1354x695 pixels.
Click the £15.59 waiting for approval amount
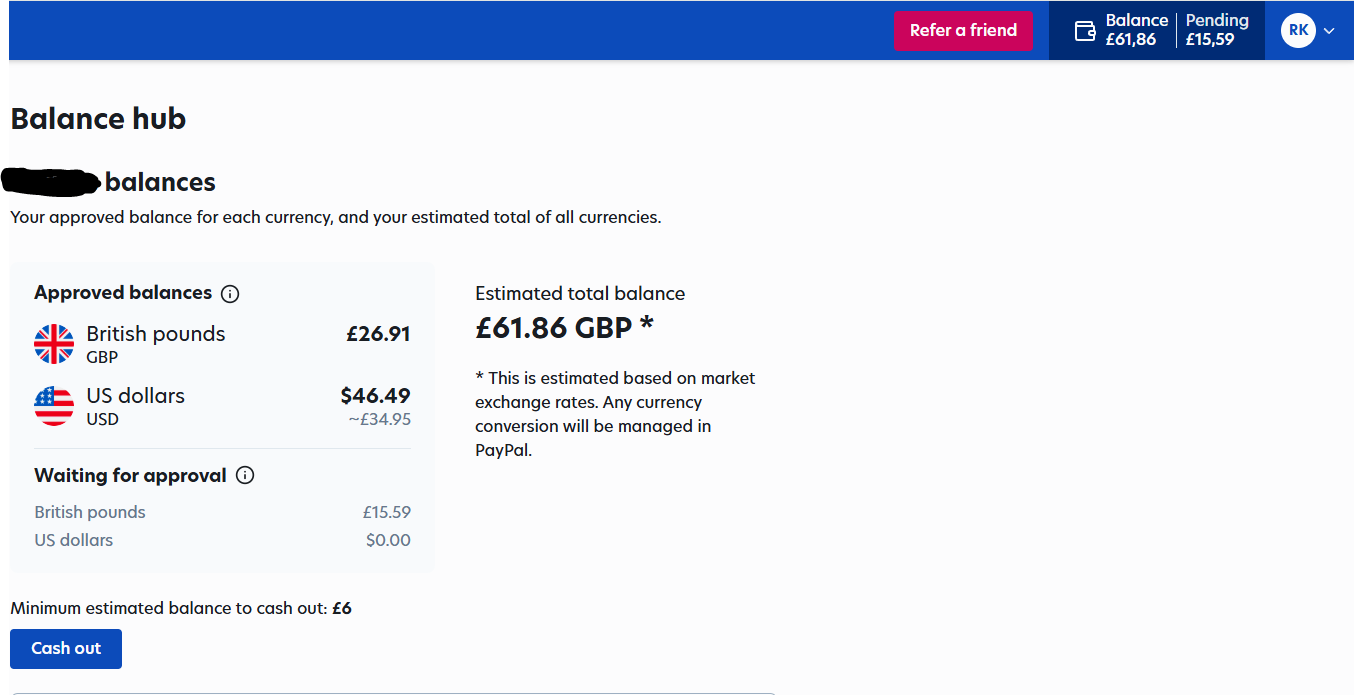point(386,512)
